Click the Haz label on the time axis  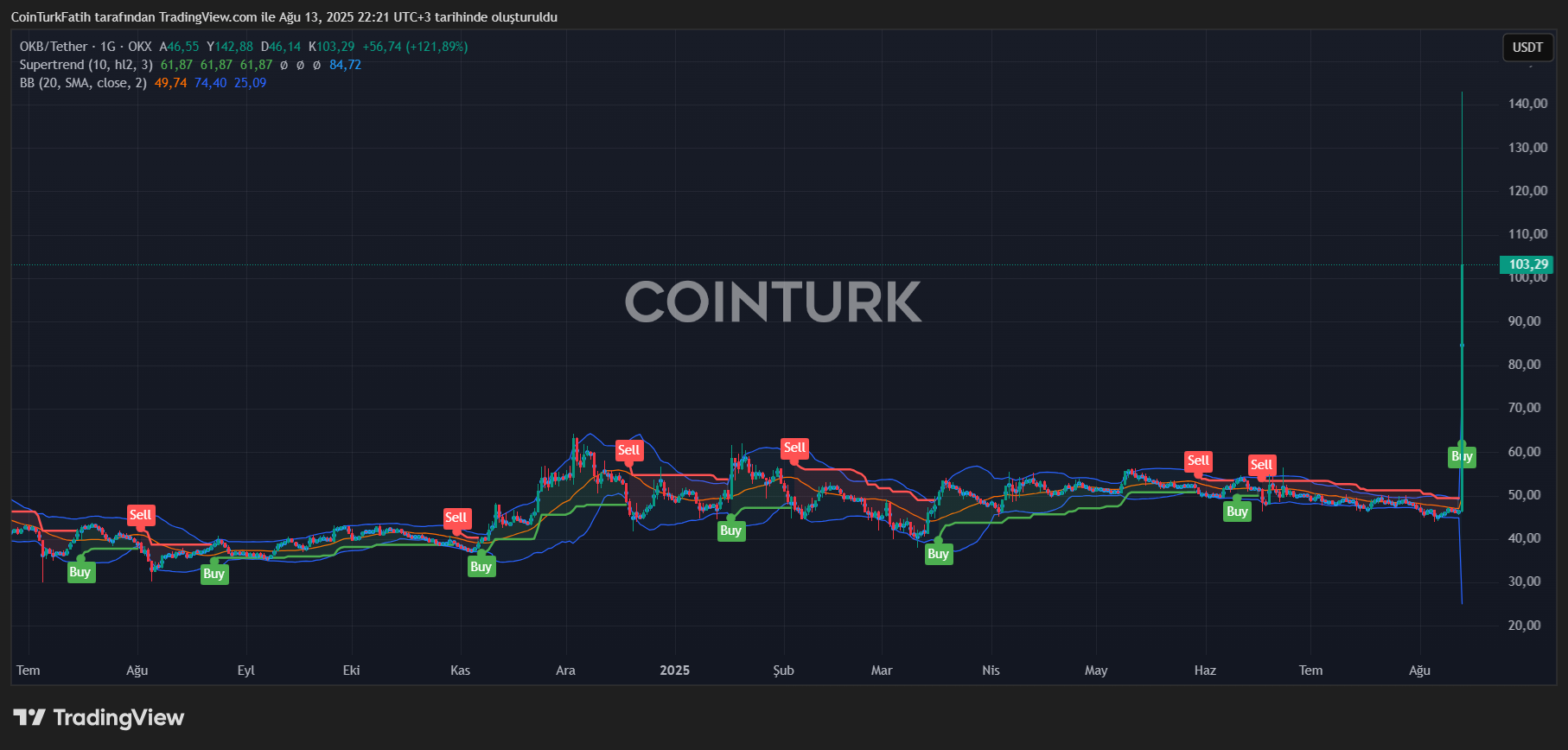1205,671
